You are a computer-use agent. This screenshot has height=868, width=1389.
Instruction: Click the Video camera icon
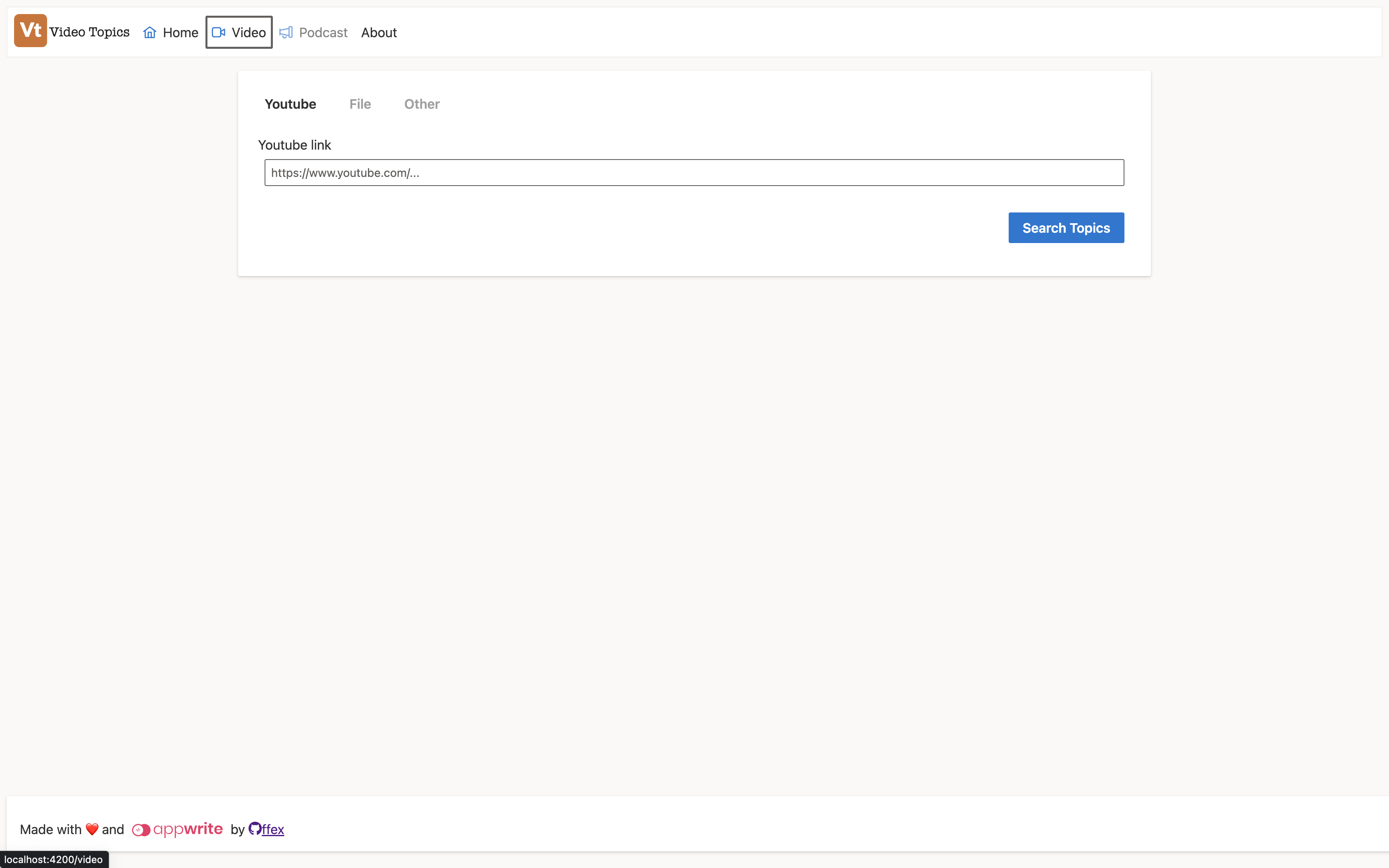(x=219, y=33)
